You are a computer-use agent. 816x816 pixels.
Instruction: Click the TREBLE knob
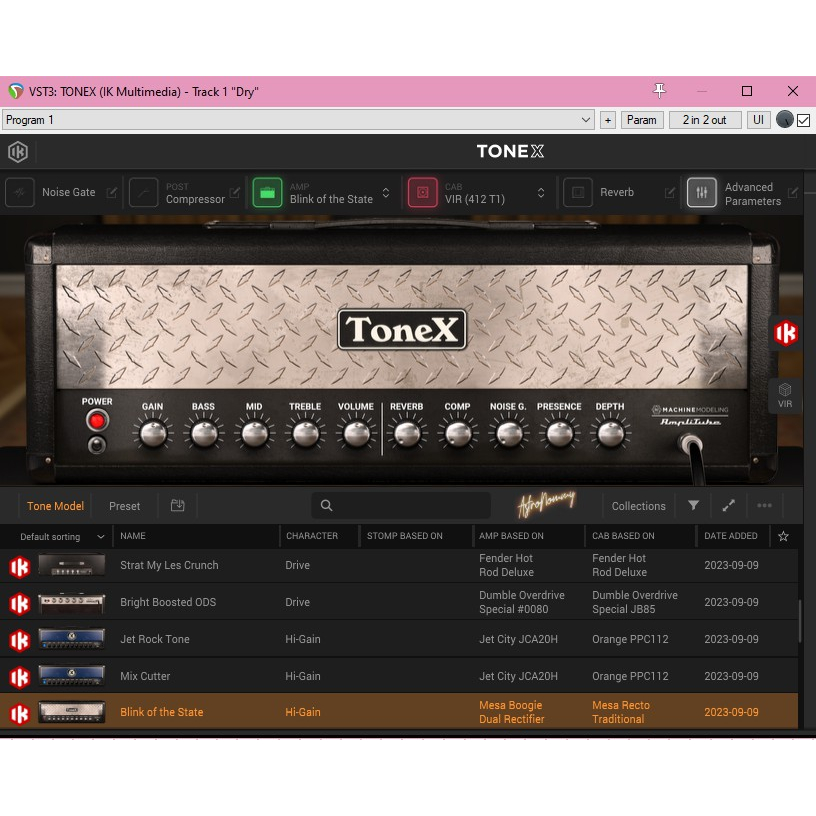coord(305,434)
